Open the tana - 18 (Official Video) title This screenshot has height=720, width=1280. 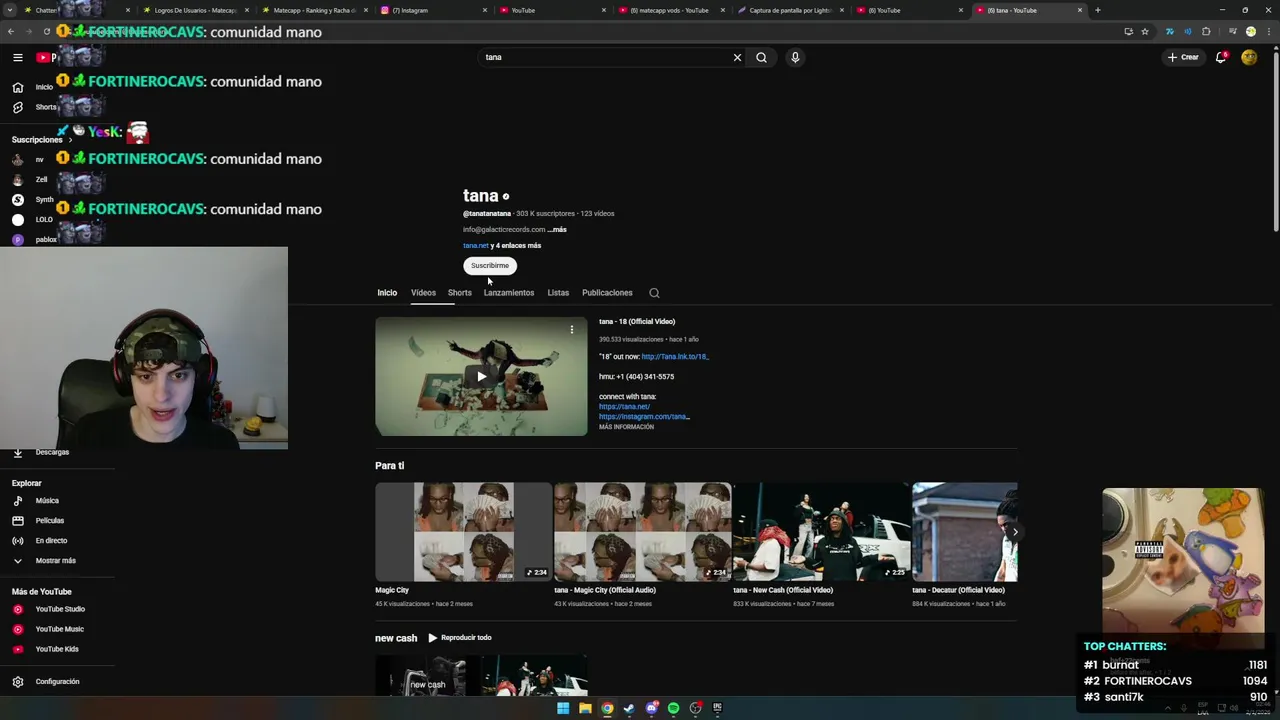click(637, 322)
